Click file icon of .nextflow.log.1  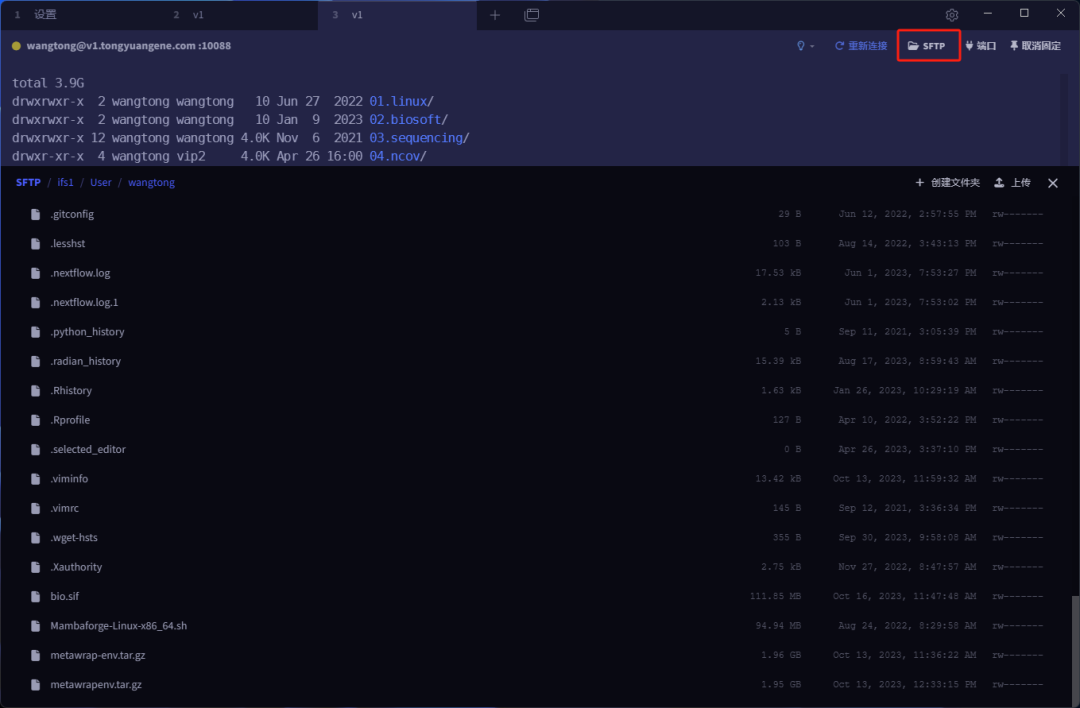35,302
